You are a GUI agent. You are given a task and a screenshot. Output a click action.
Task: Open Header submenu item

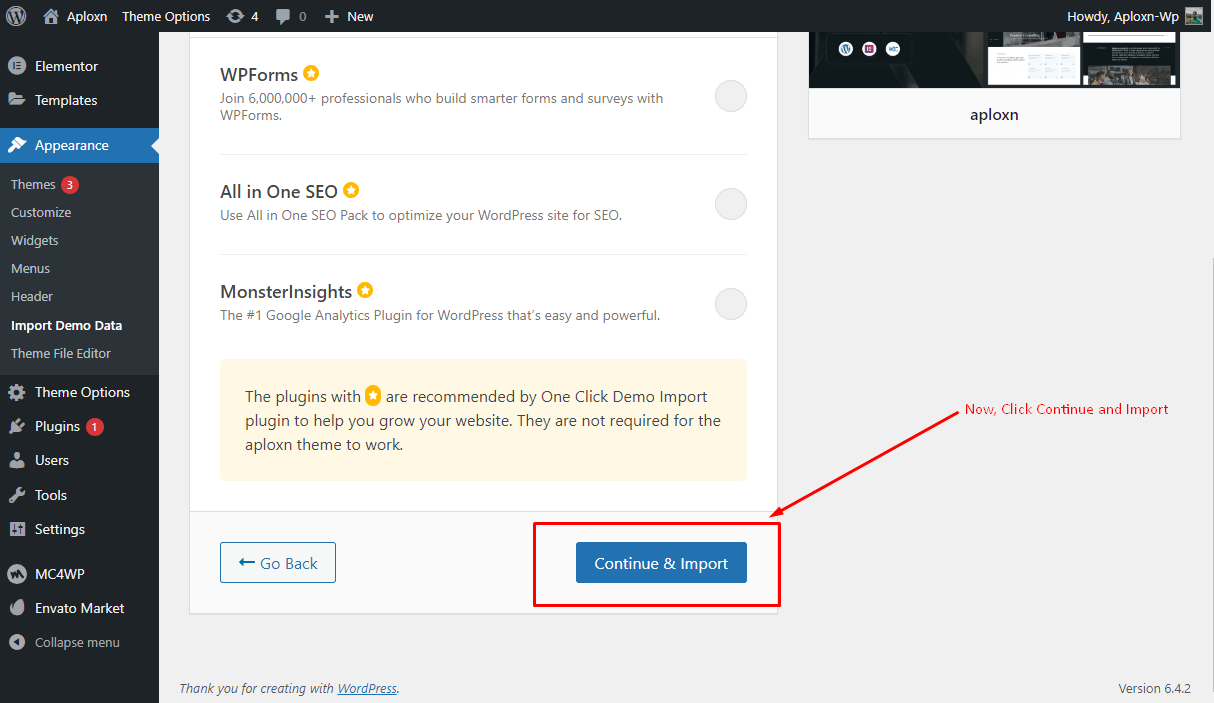tap(32, 296)
